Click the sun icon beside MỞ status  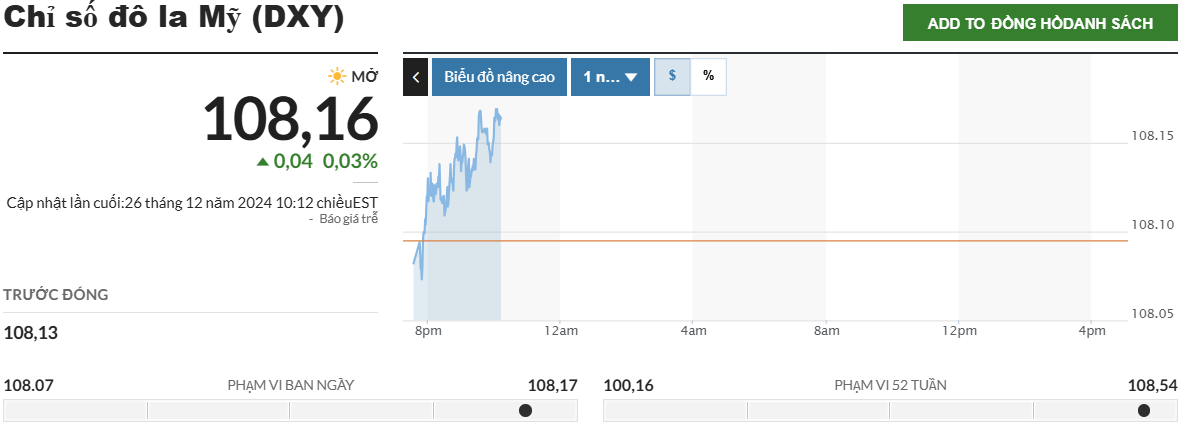pyautogui.click(x=337, y=76)
